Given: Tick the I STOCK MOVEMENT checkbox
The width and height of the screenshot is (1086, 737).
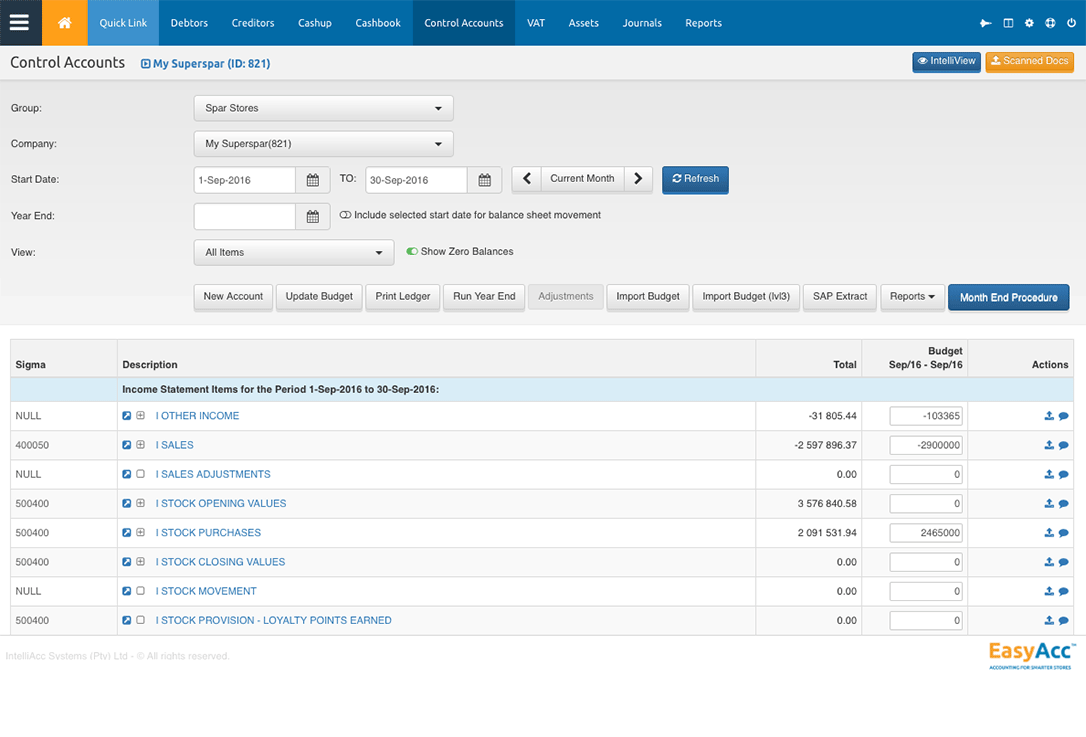Looking at the screenshot, I should click(141, 591).
